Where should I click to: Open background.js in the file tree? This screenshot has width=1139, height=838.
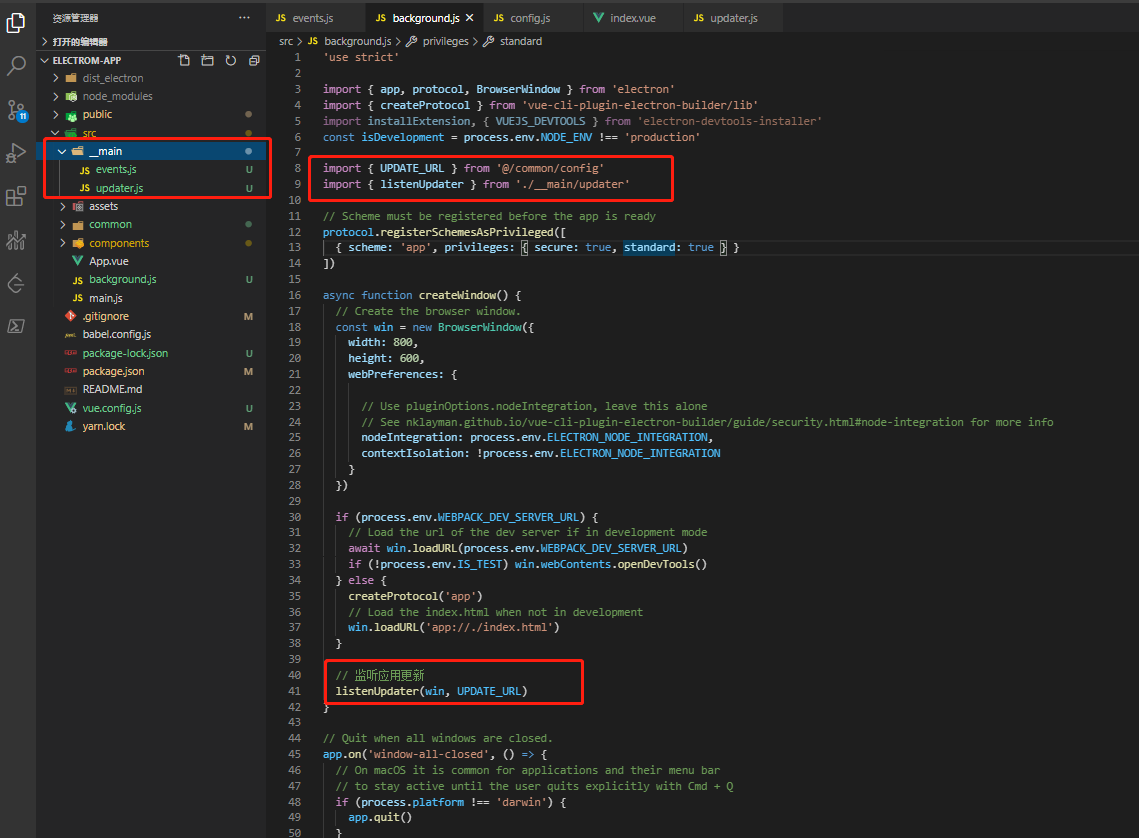[122, 280]
